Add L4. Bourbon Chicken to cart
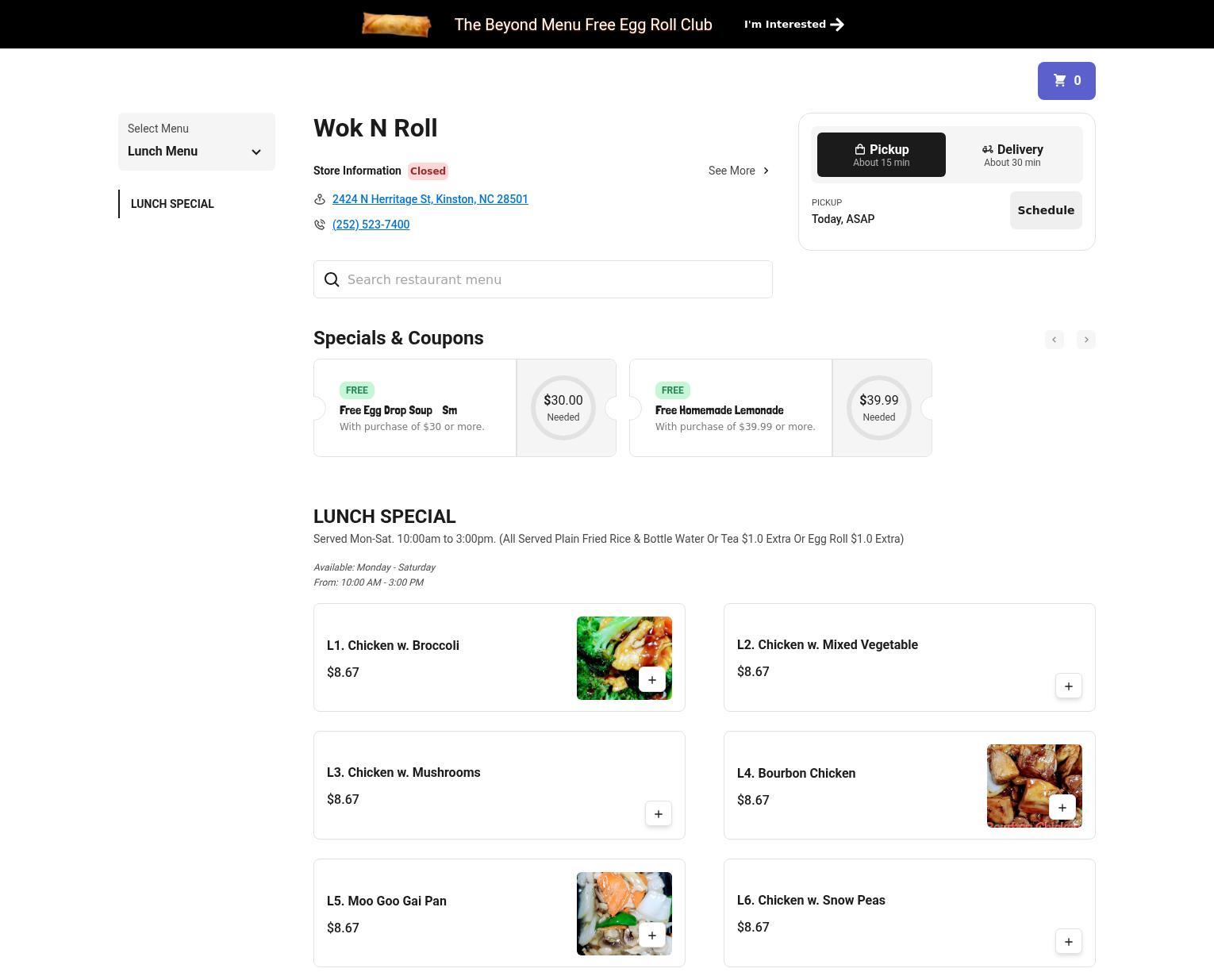 coord(1062,808)
